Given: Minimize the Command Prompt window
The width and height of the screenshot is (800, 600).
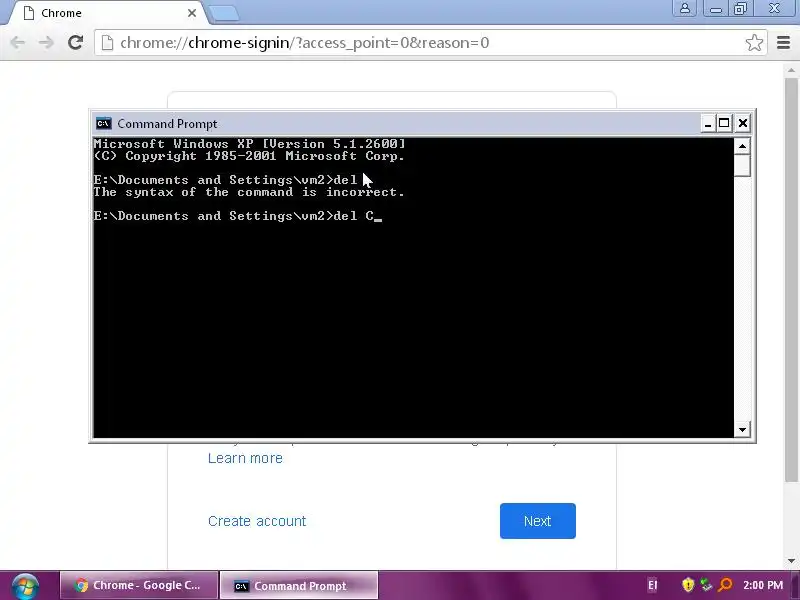Looking at the screenshot, I should coord(707,123).
